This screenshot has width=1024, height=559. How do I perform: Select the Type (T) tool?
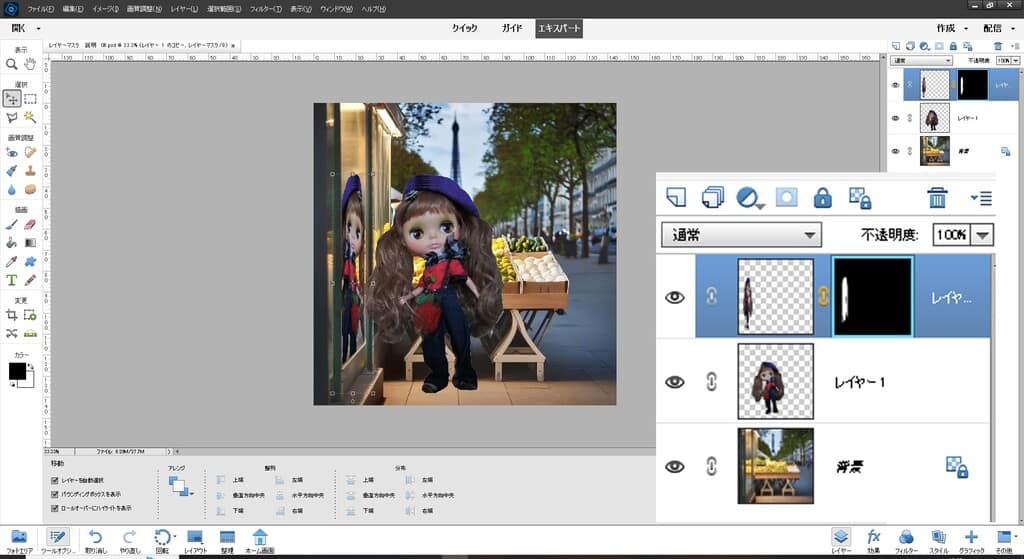pyautogui.click(x=12, y=279)
